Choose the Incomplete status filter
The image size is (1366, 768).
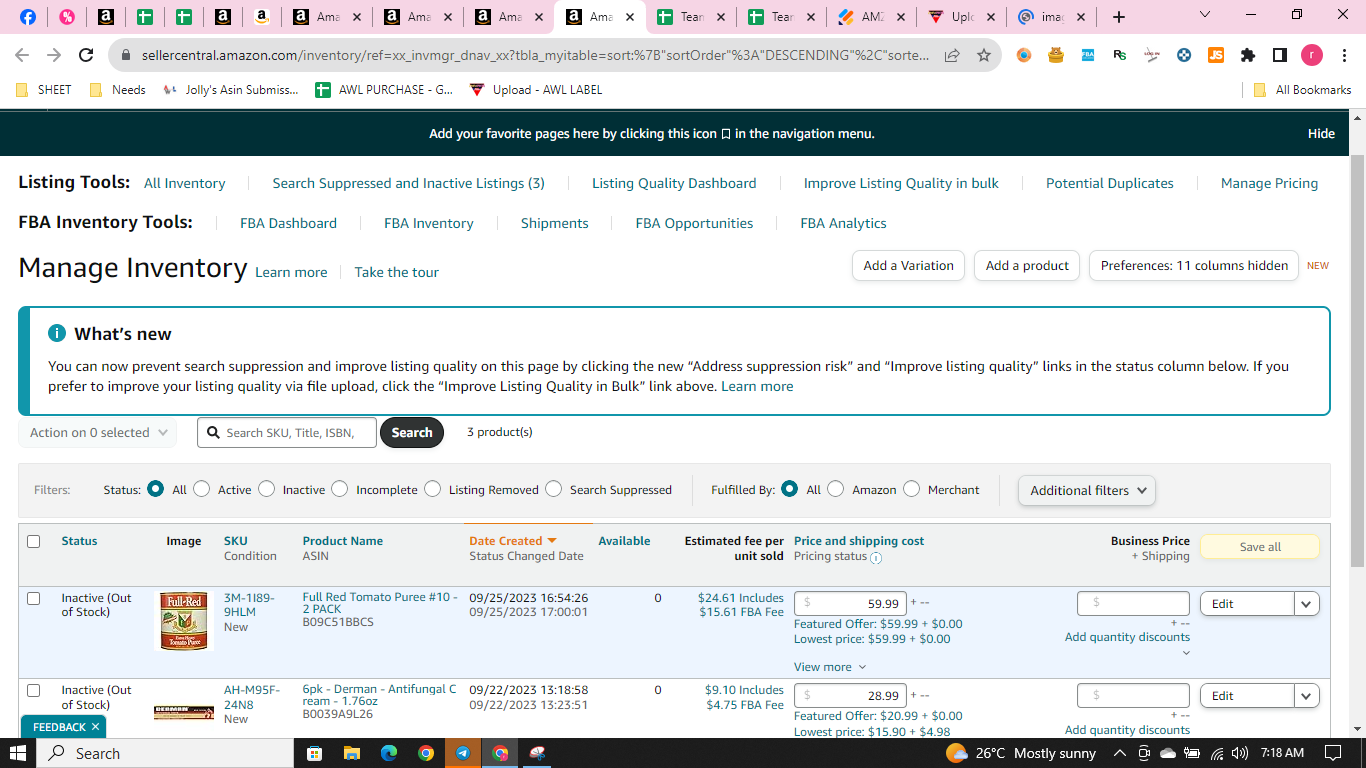point(340,489)
